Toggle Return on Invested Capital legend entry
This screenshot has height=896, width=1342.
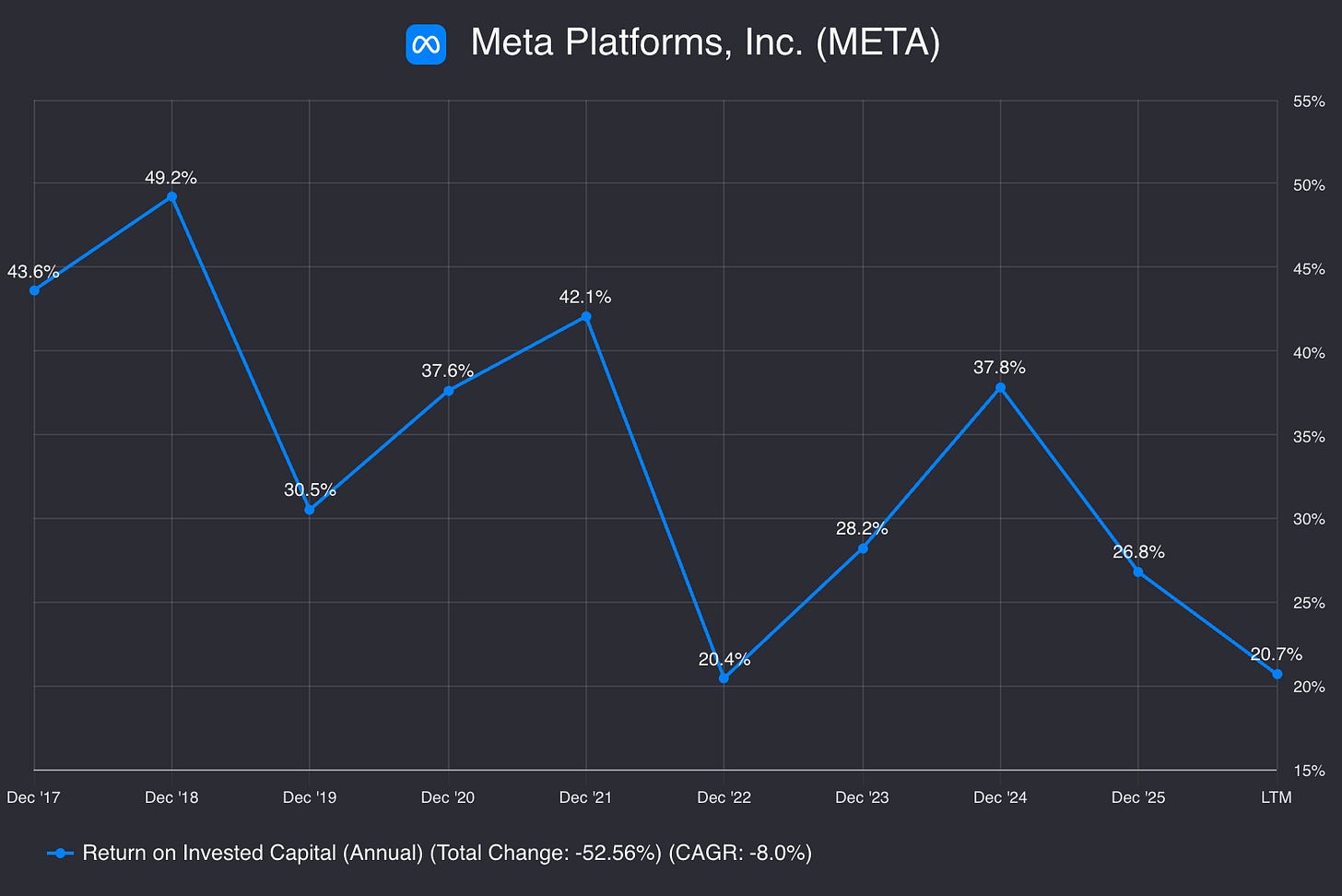[447, 854]
